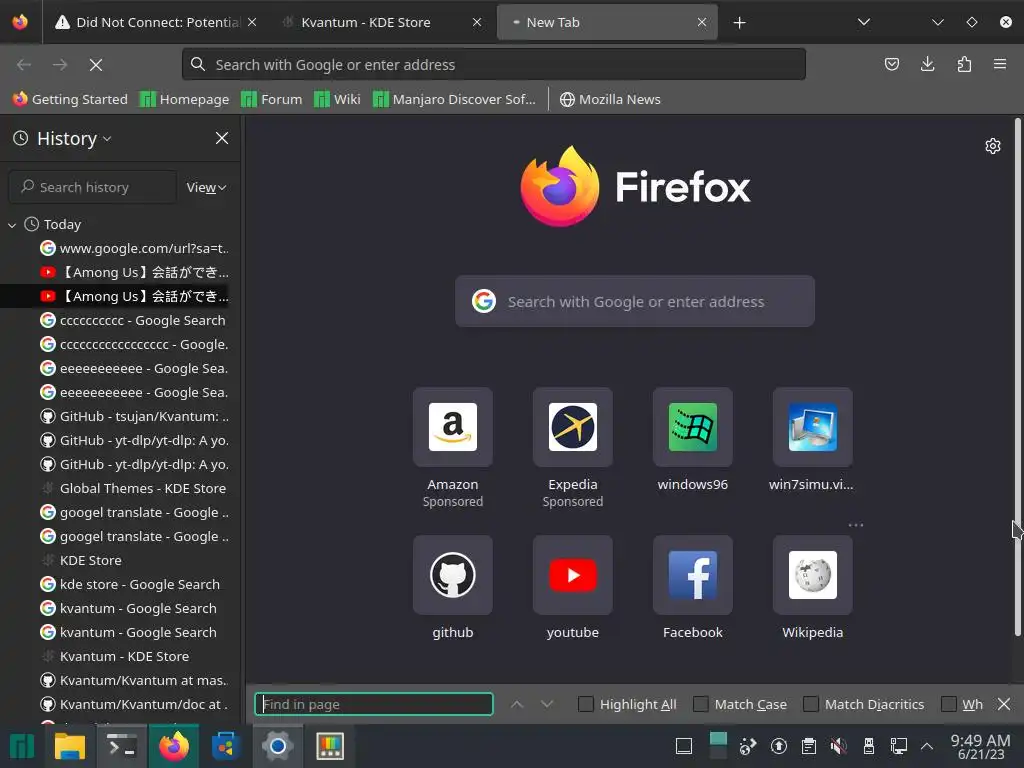Open www.google.com/url history entry
This screenshot has width=1024, height=768.
tap(134, 248)
